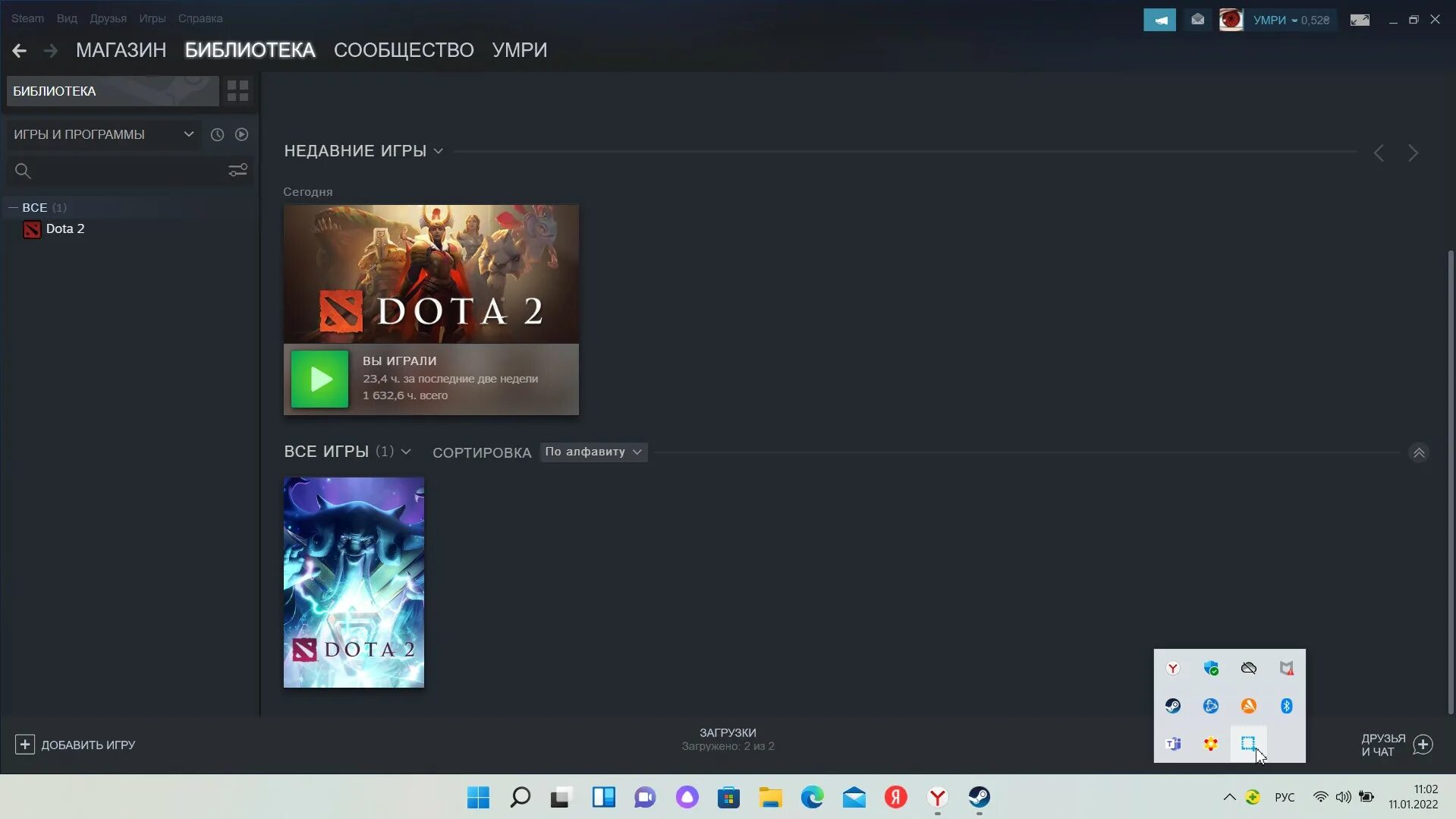The width and height of the screenshot is (1456, 819).
Task: Open the Steam menu
Action: (x=27, y=18)
